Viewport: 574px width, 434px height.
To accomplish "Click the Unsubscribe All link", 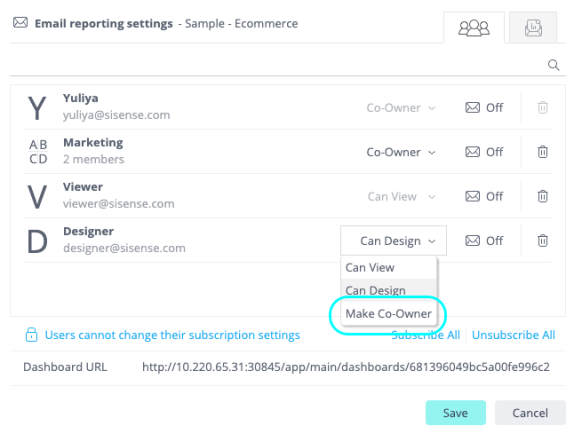I will click(513, 334).
